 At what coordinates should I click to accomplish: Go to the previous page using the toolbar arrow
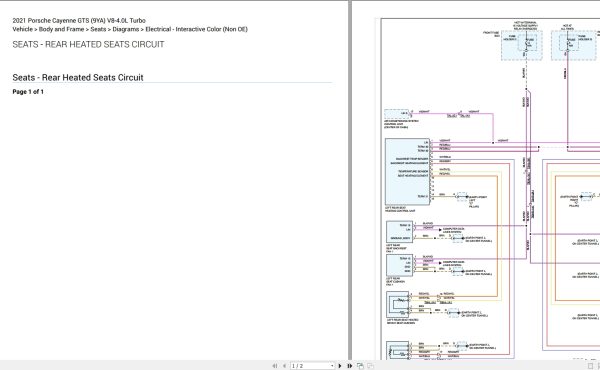(284, 366)
